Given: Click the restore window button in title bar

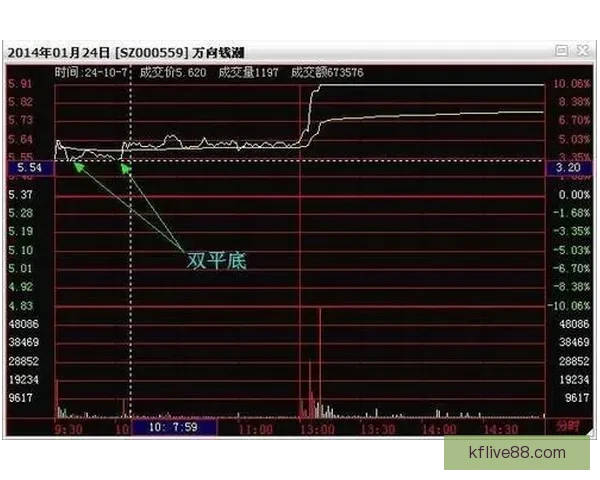Looking at the screenshot, I should (x=561, y=50).
